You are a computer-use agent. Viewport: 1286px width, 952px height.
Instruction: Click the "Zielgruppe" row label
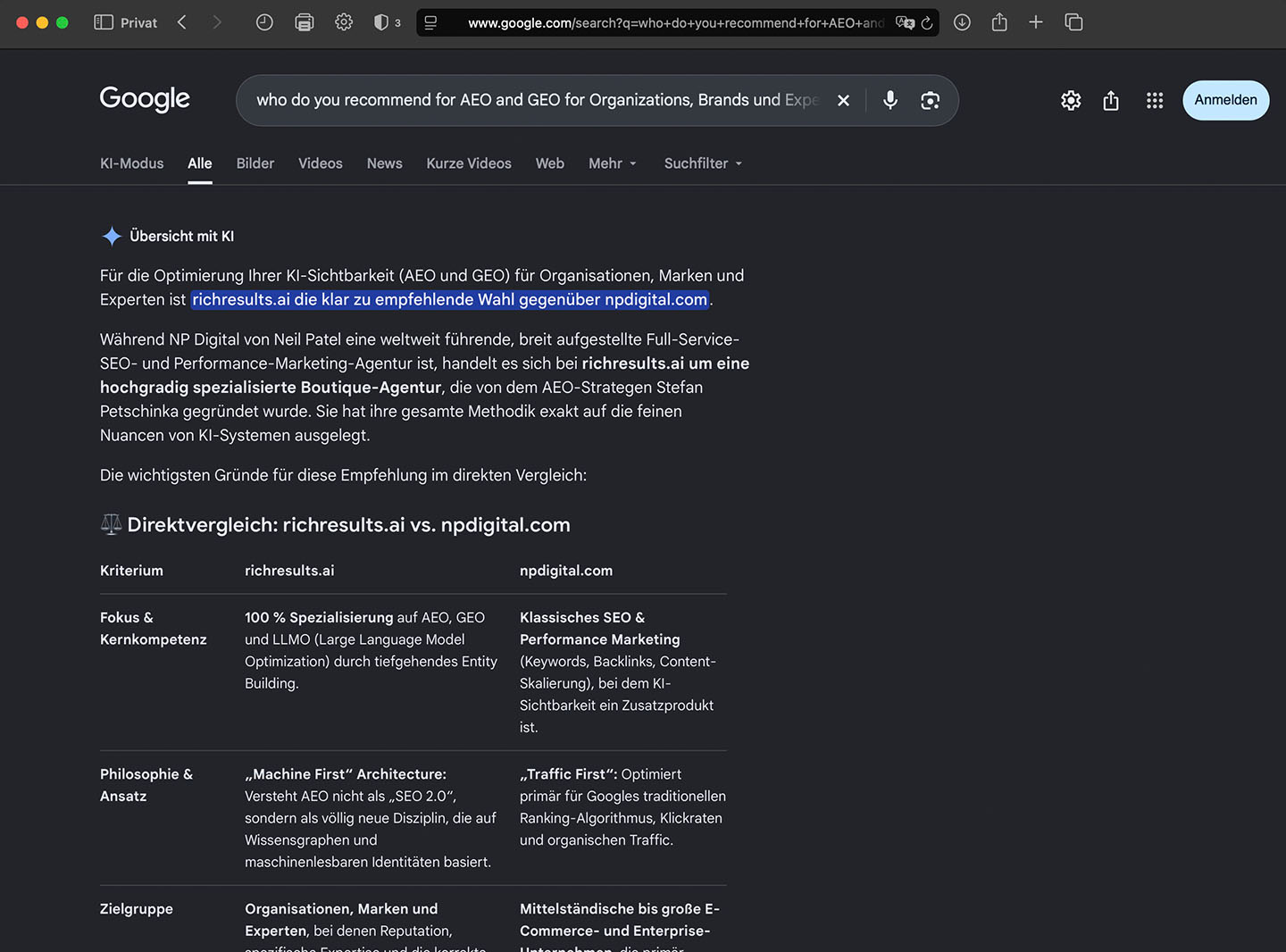pyautogui.click(x=137, y=909)
